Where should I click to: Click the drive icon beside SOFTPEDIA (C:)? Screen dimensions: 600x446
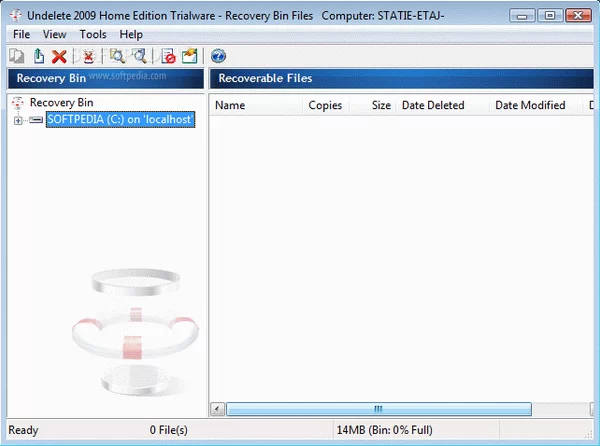point(36,120)
